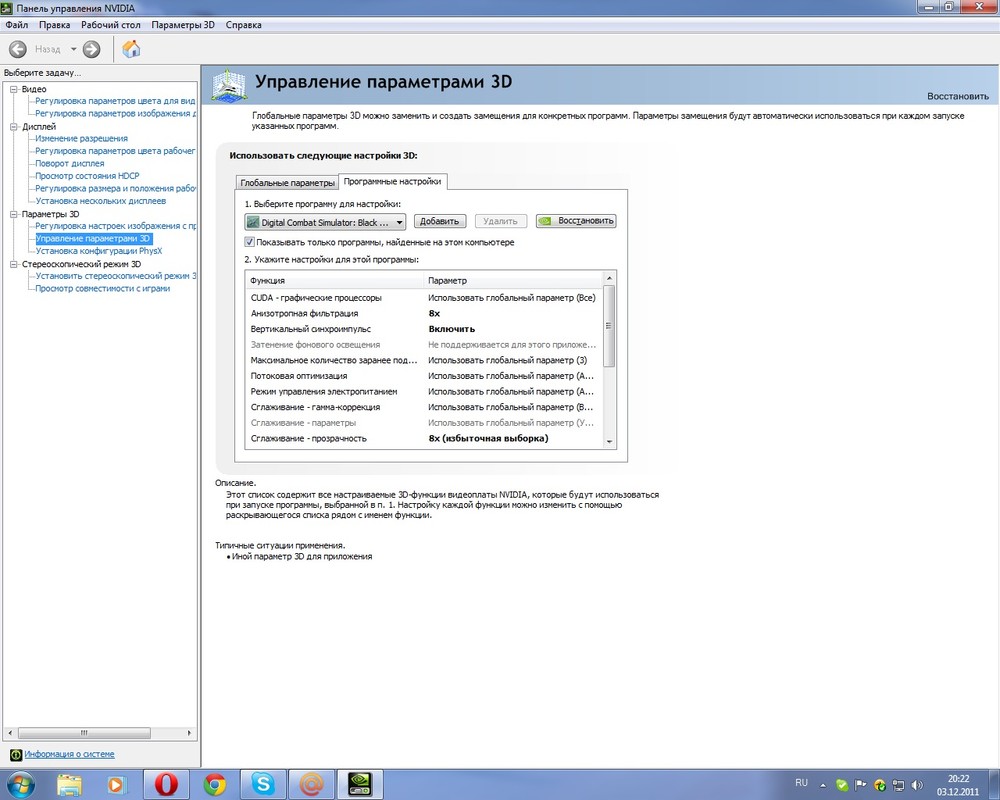Open the mail agent @ icon on taskbar

click(311, 784)
